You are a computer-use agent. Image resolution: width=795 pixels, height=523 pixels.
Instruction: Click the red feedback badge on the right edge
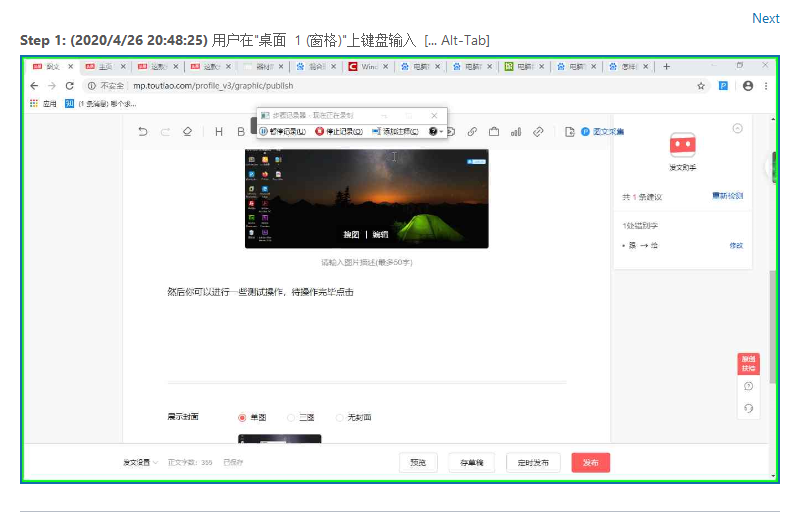[748, 364]
